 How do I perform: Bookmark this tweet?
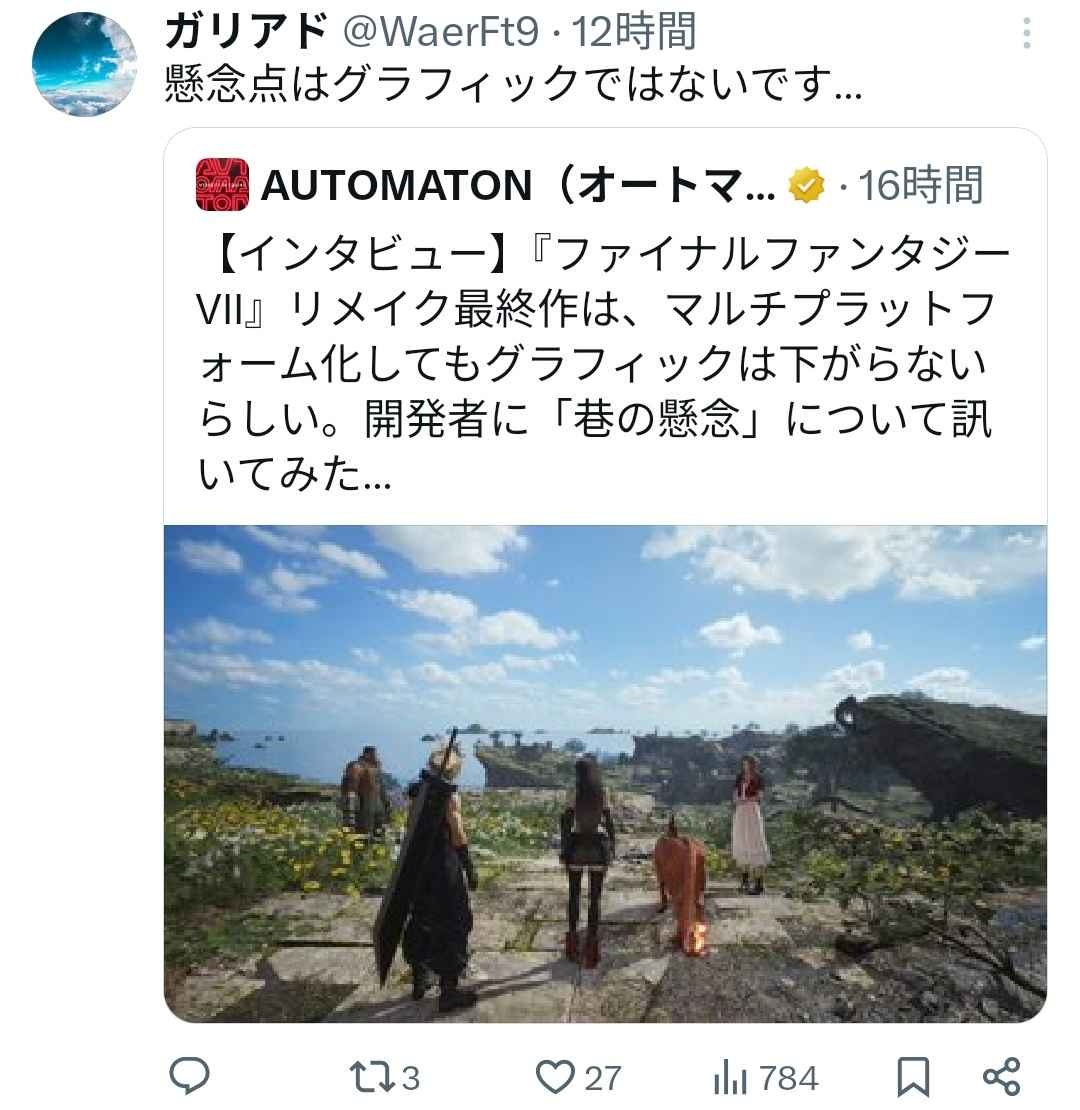(913, 1077)
